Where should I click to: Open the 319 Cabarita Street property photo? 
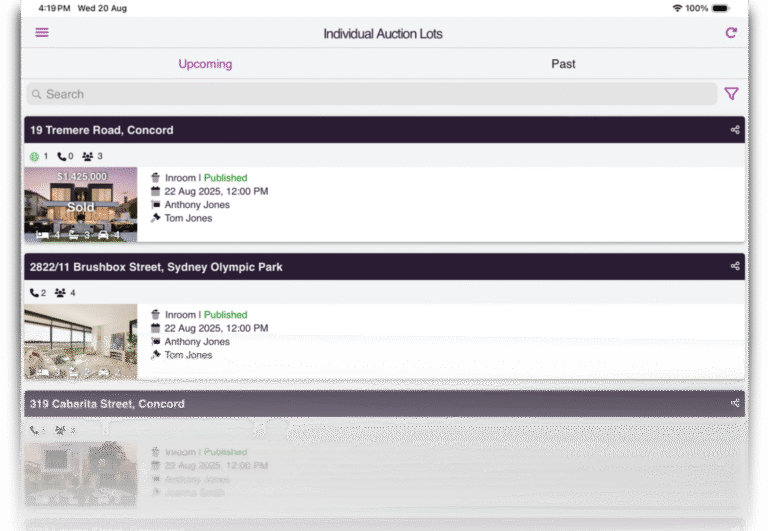[81, 472]
